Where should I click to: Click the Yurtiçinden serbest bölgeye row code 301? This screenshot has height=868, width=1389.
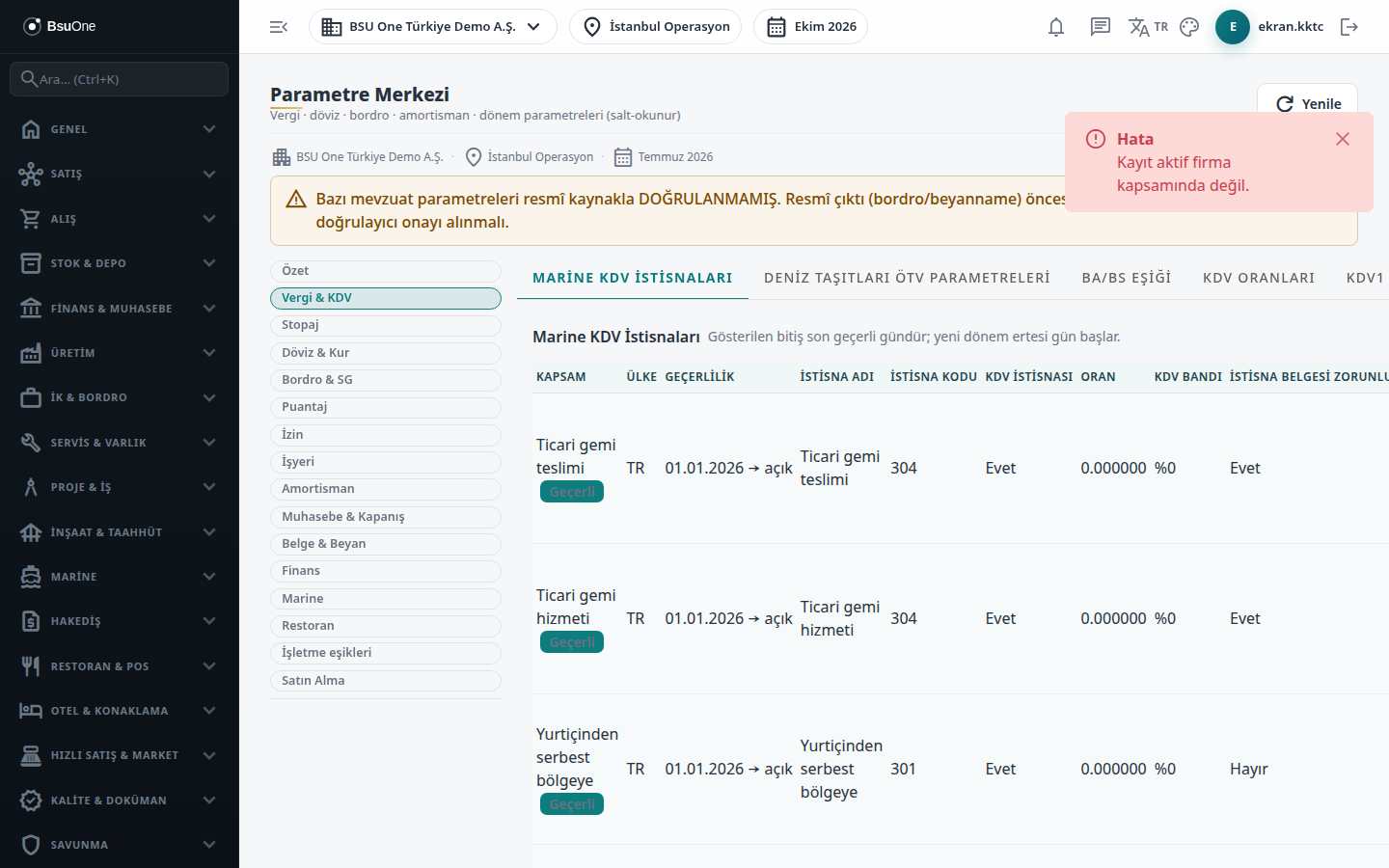(904, 769)
